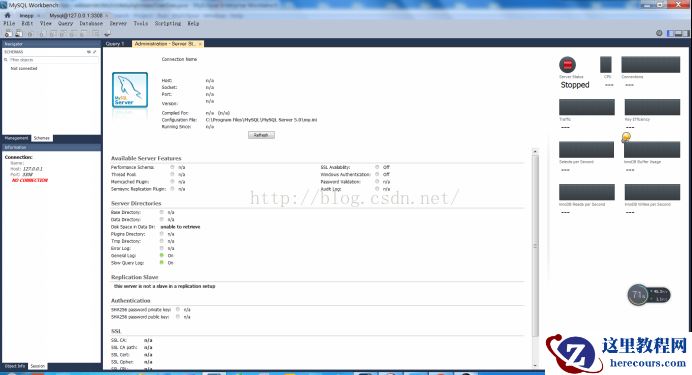Click the Connections graph
Viewport: 692px width, 375px height.
[x=651, y=64]
